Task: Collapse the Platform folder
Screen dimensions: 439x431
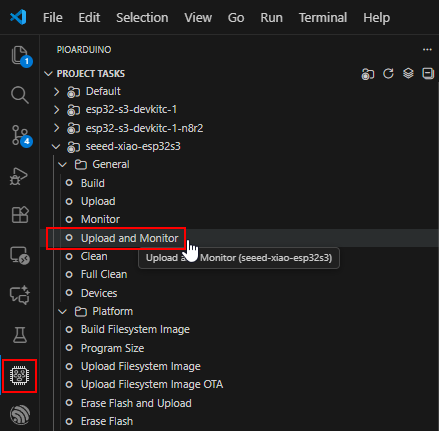Action: pyautogui.click(x=63, y=311)
